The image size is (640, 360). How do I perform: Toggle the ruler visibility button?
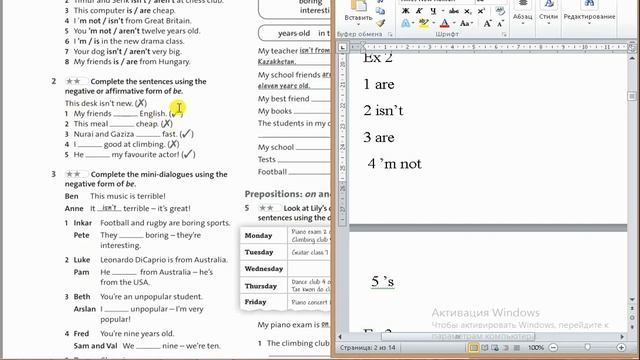[631, 48]
